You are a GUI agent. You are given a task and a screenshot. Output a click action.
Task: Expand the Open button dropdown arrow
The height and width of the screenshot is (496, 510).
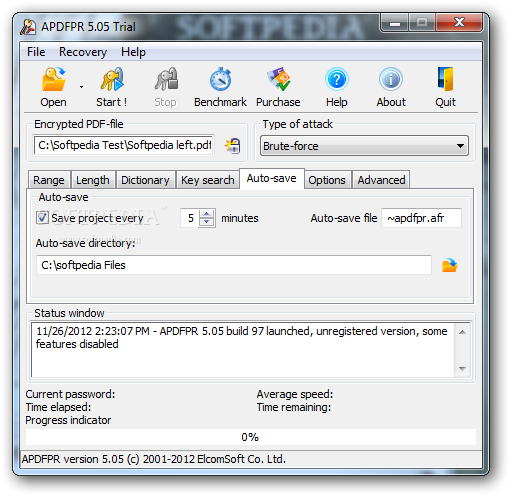pyautogui.click(x=81, y=87)
